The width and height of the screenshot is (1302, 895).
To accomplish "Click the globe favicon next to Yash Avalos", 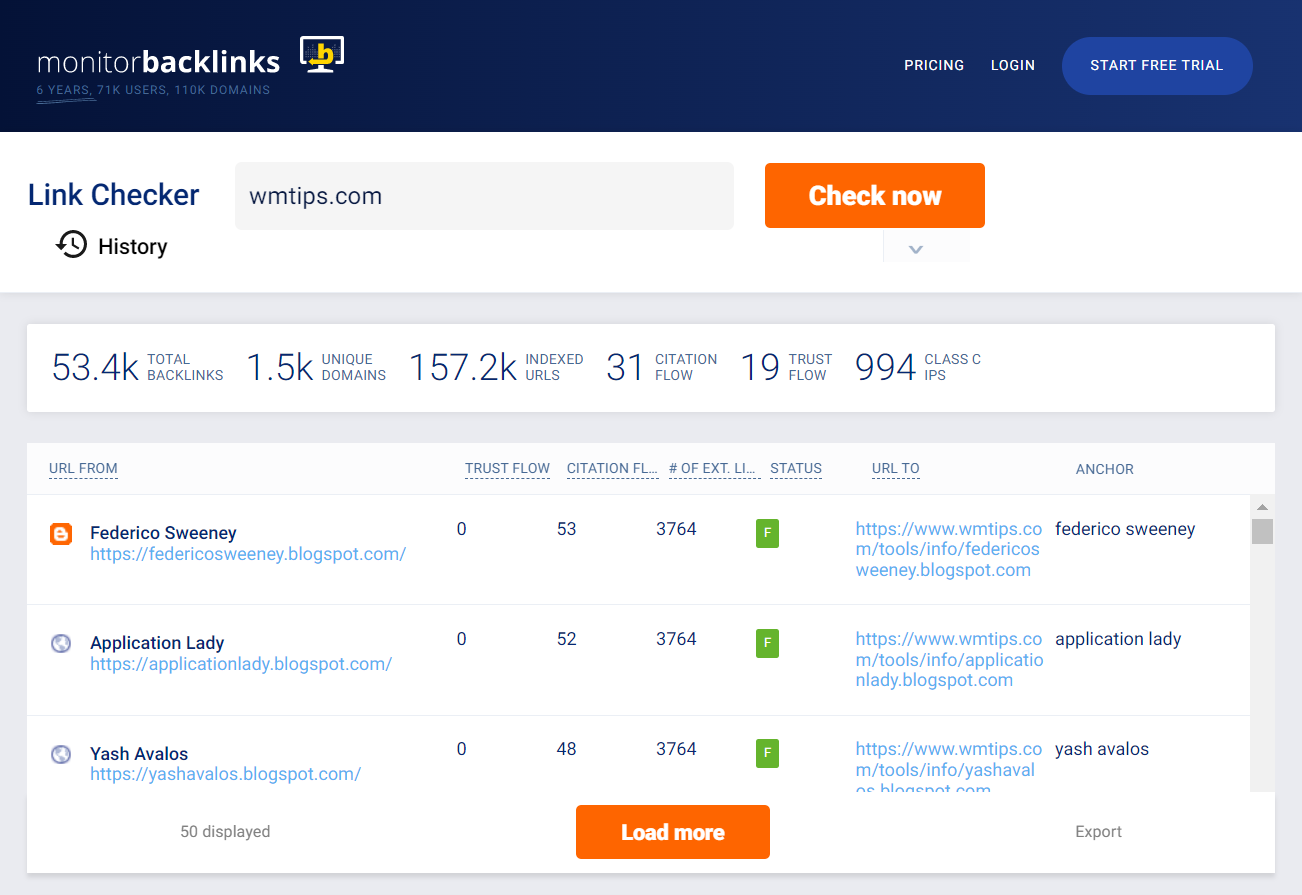I will [x=60, y=754].
